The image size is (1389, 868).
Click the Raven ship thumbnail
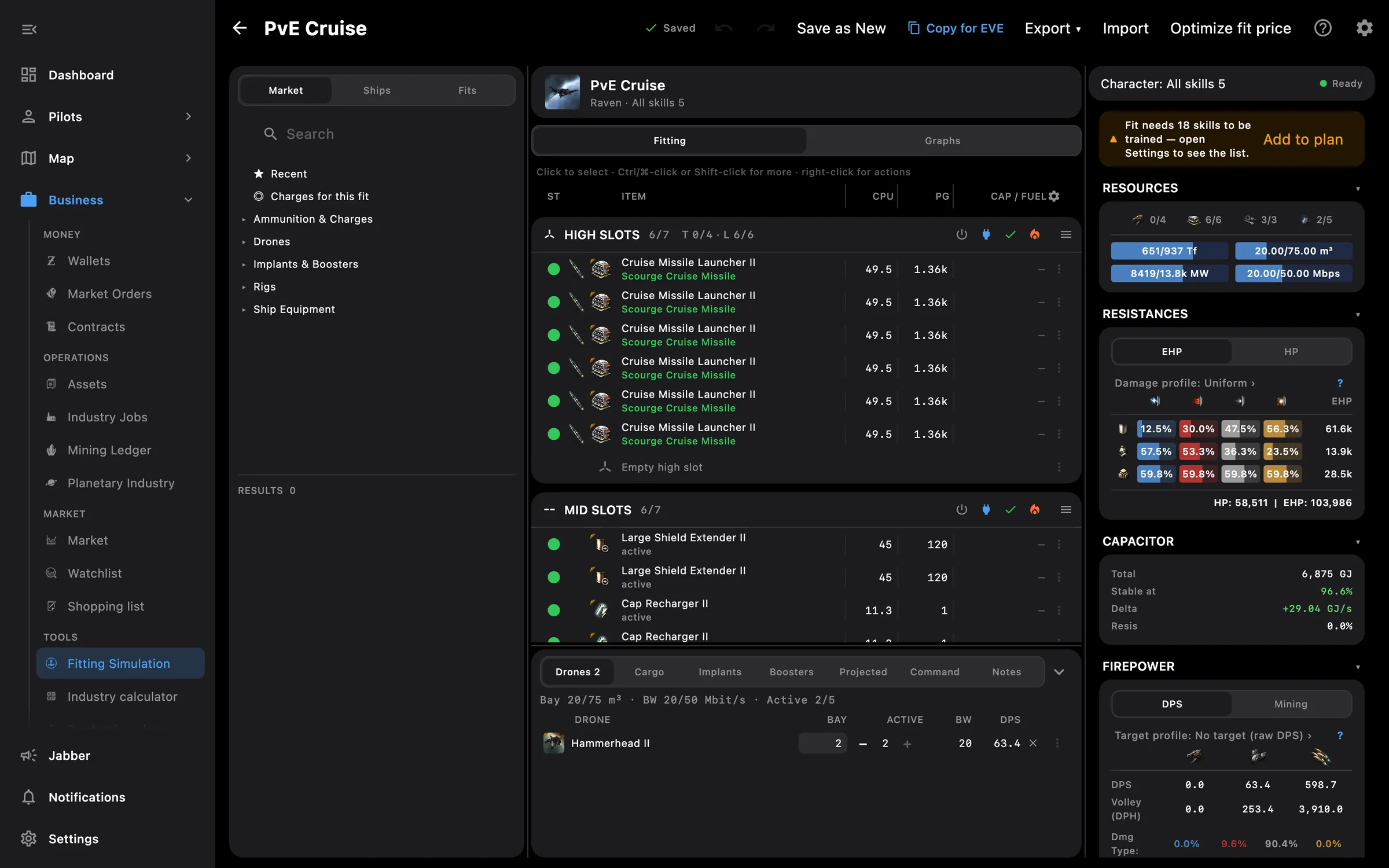coord(562,92)
